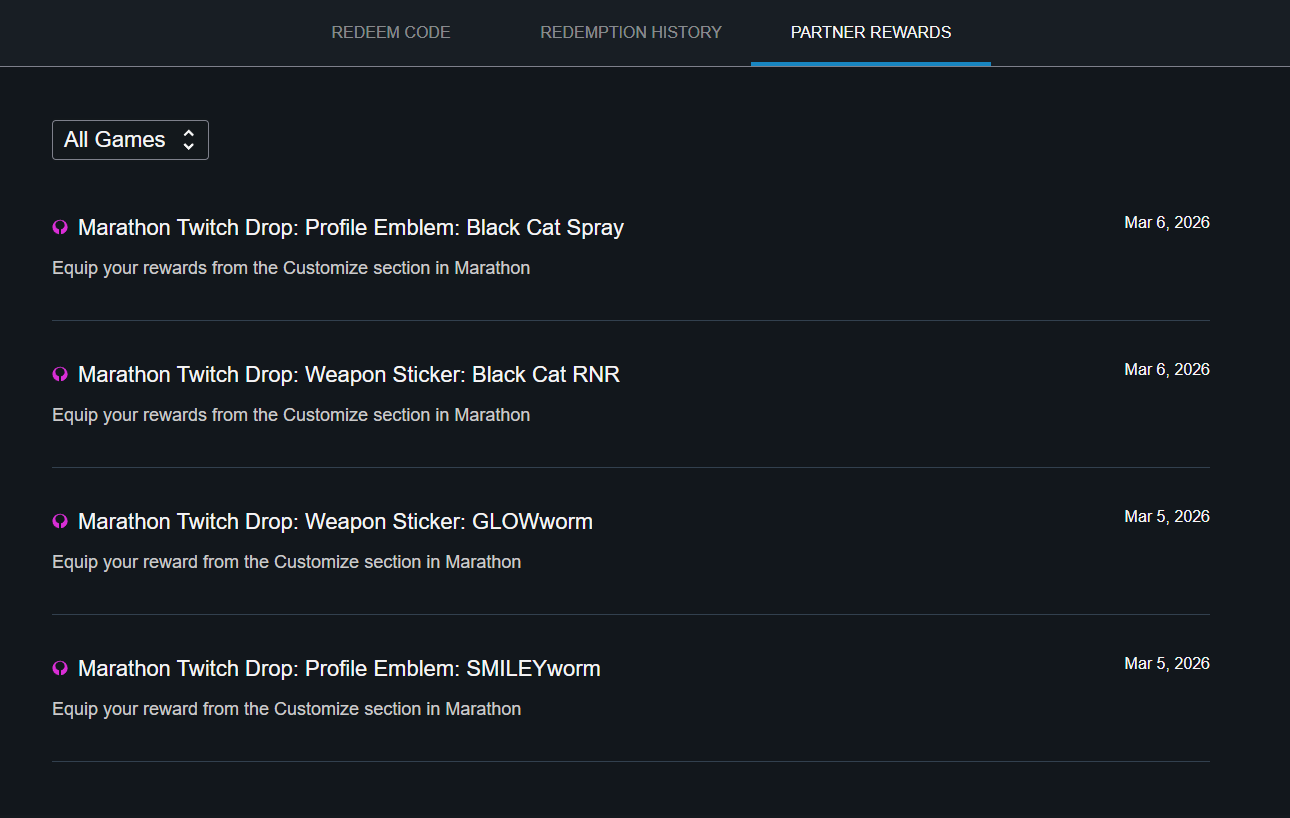Screen dimensions: 1290x818
Task: Open the Weapon Sticker: Black Cat RNR title
Action: (x=348, y=375)
